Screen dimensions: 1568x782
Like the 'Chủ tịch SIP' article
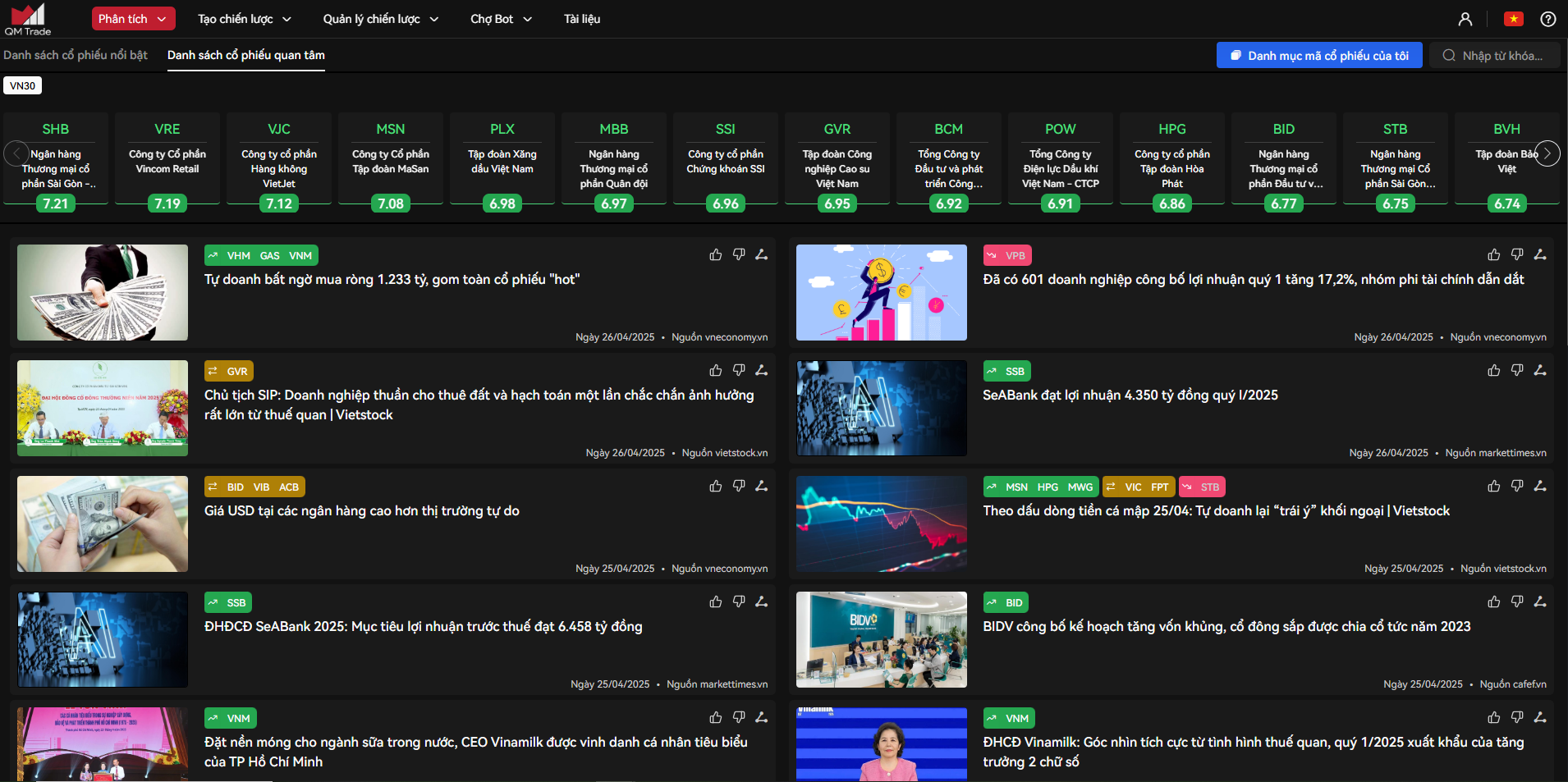(716, 371)
